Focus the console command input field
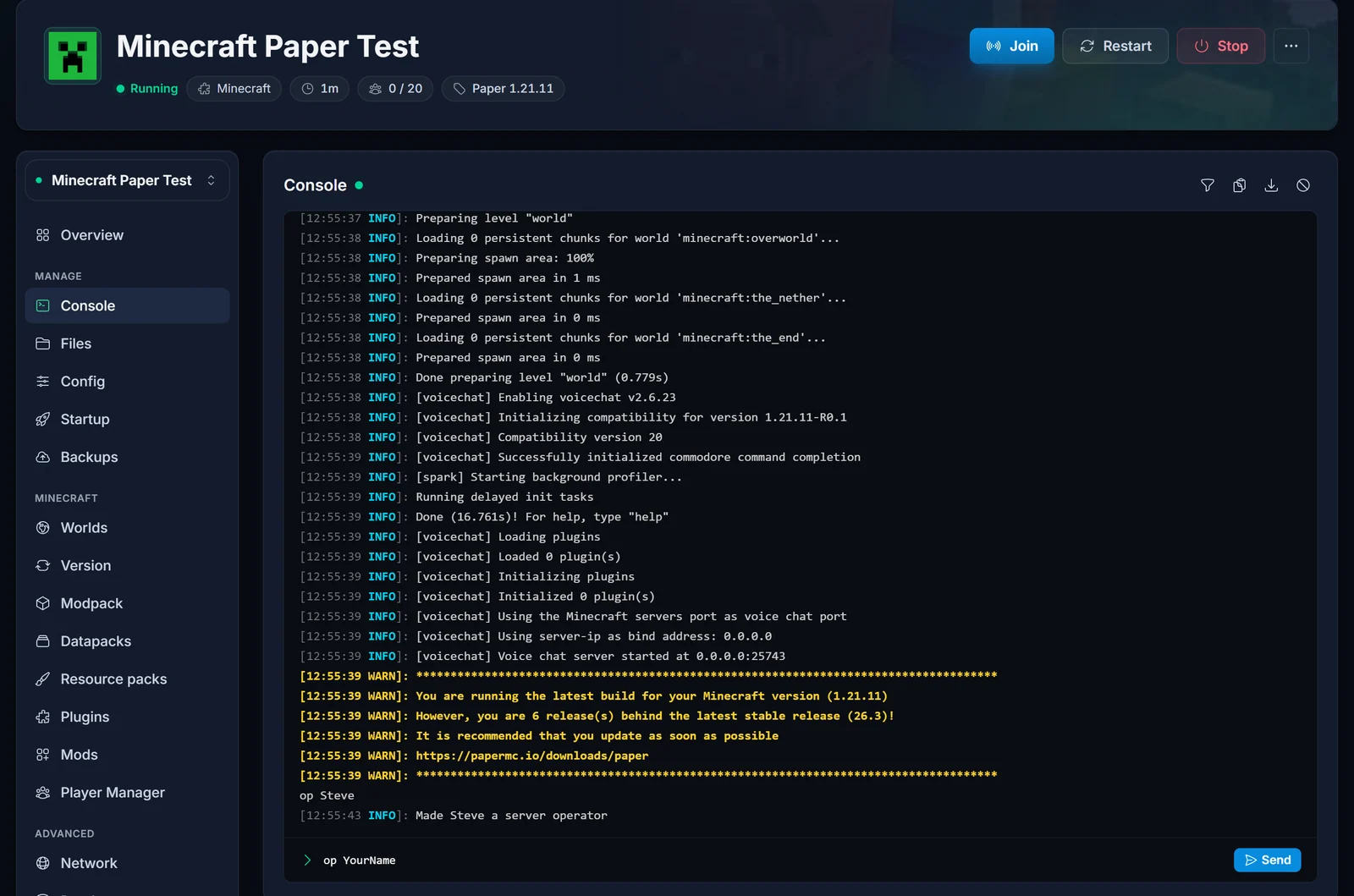 (762, 860)
